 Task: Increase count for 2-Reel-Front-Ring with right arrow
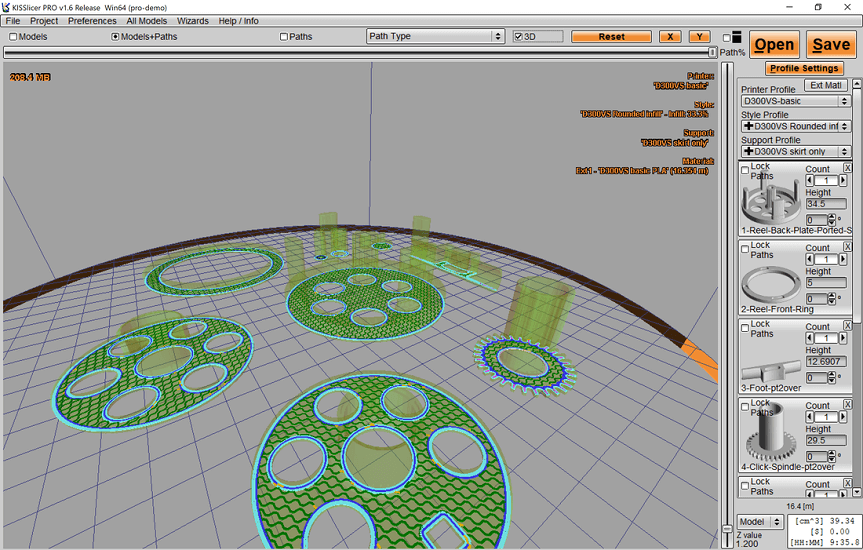click(845, 260)
